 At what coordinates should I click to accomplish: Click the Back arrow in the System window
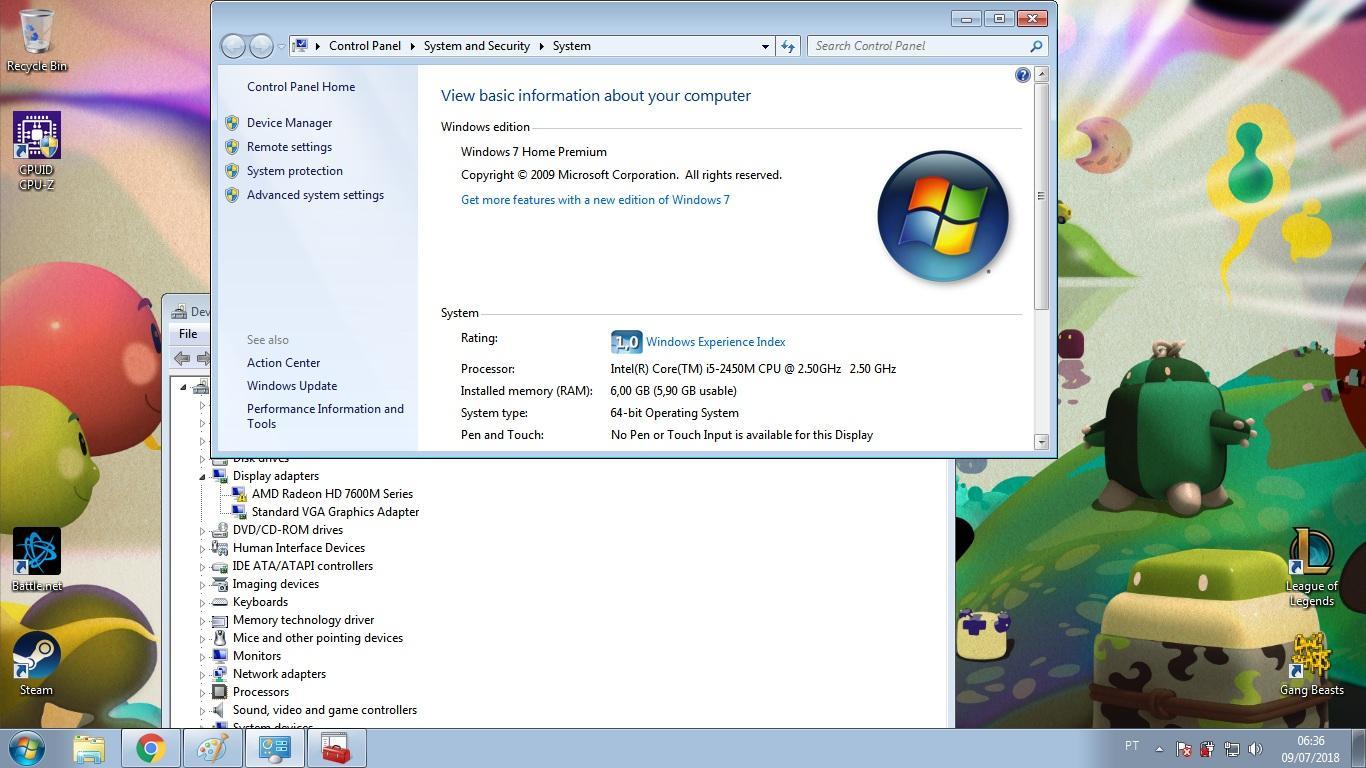(233, 46)
